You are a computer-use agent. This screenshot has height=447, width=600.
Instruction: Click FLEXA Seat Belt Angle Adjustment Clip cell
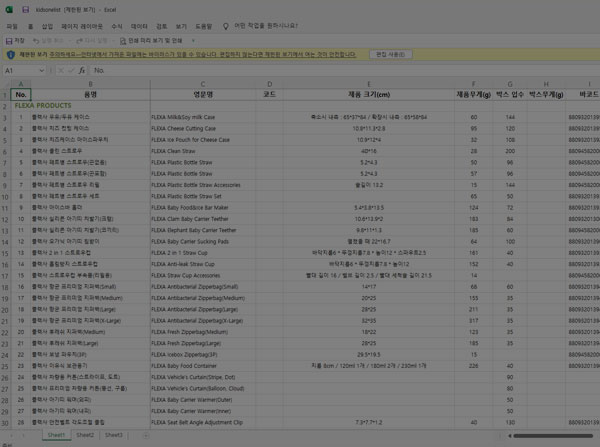tap(203, 423)
